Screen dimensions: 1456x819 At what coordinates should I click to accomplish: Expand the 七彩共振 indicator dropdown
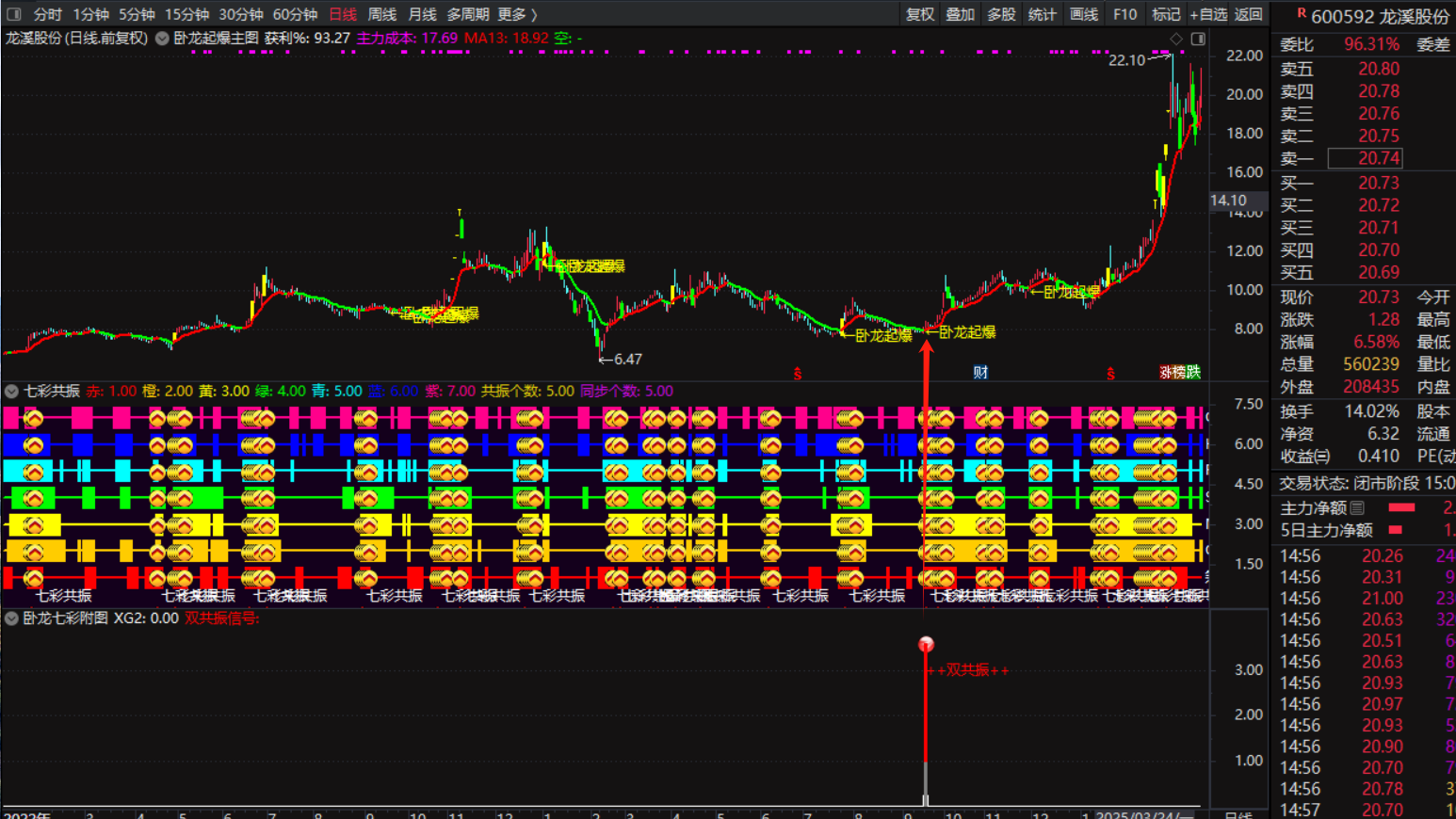click(x=12, y=392)
